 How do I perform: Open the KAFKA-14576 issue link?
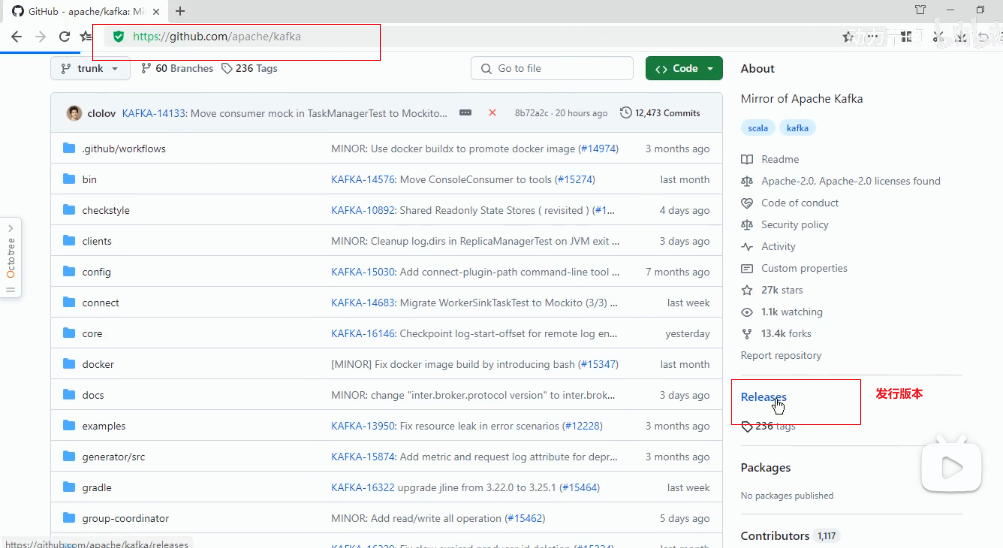point(363,180)
